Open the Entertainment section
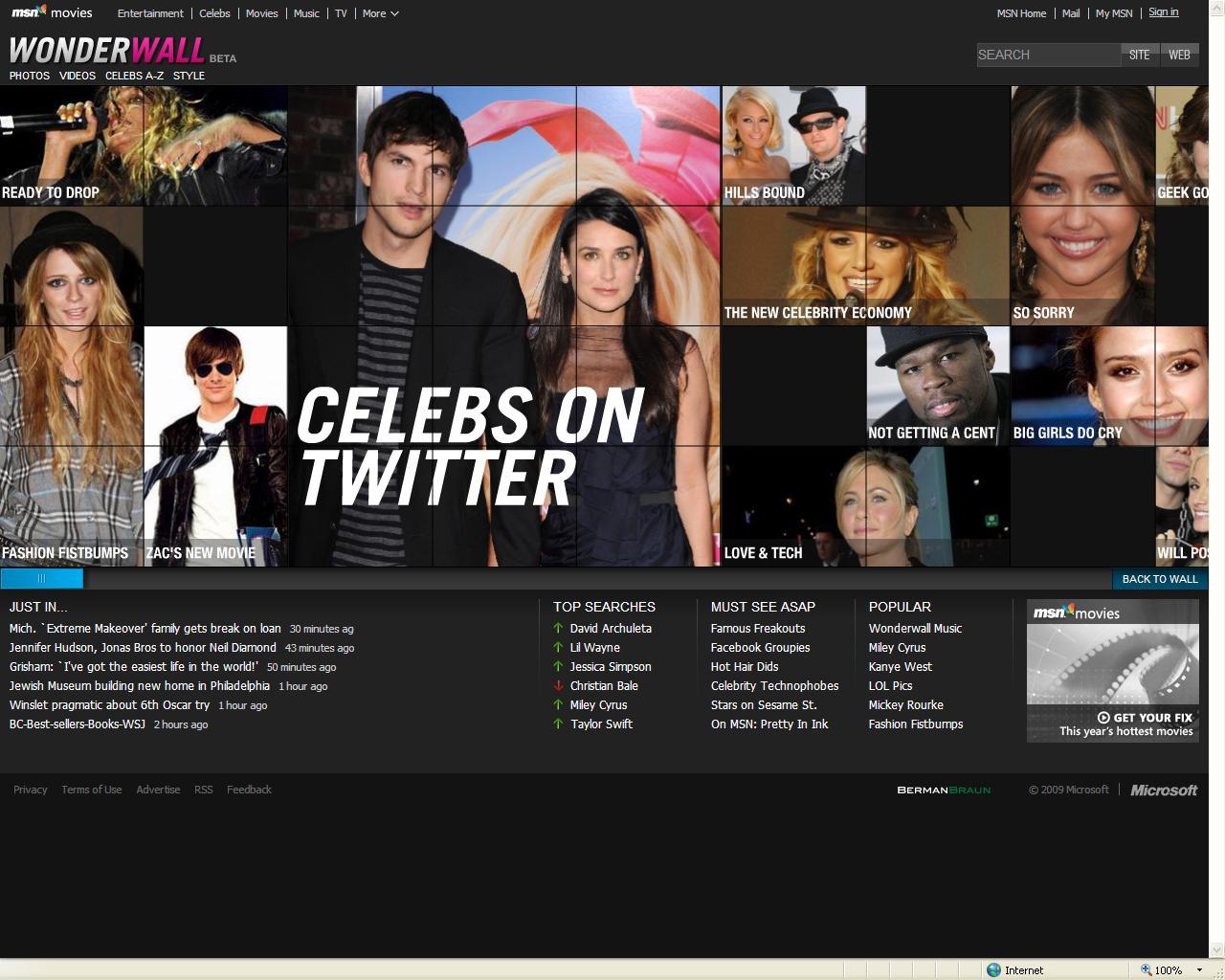 point(150,13)
